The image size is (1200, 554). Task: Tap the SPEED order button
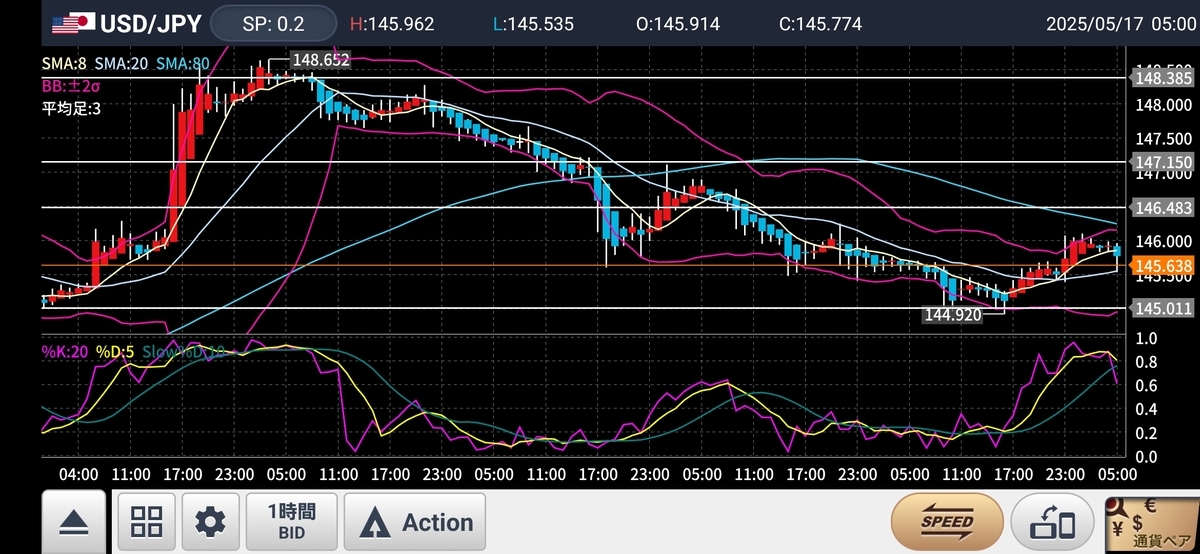click(948, 521)
